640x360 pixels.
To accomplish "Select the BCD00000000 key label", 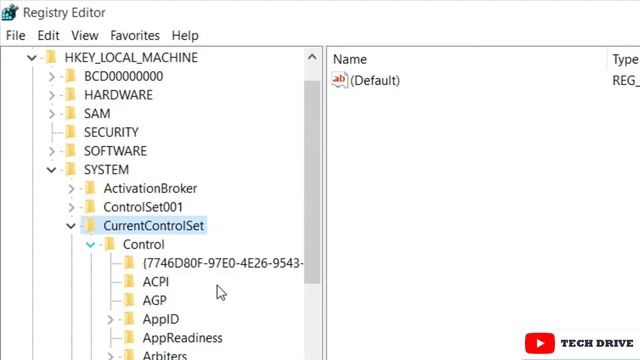I will click(123, 76).
